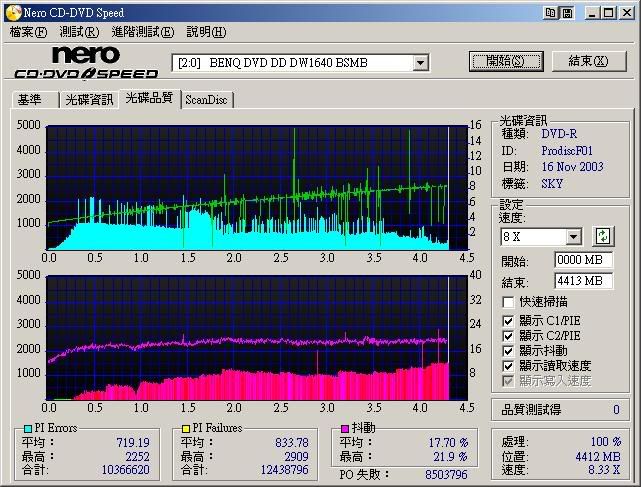The height and width of the screenshot is (487, 641).
Task: Click the cyan PI Errors legend swatch
Action: [x=28, y=429]
